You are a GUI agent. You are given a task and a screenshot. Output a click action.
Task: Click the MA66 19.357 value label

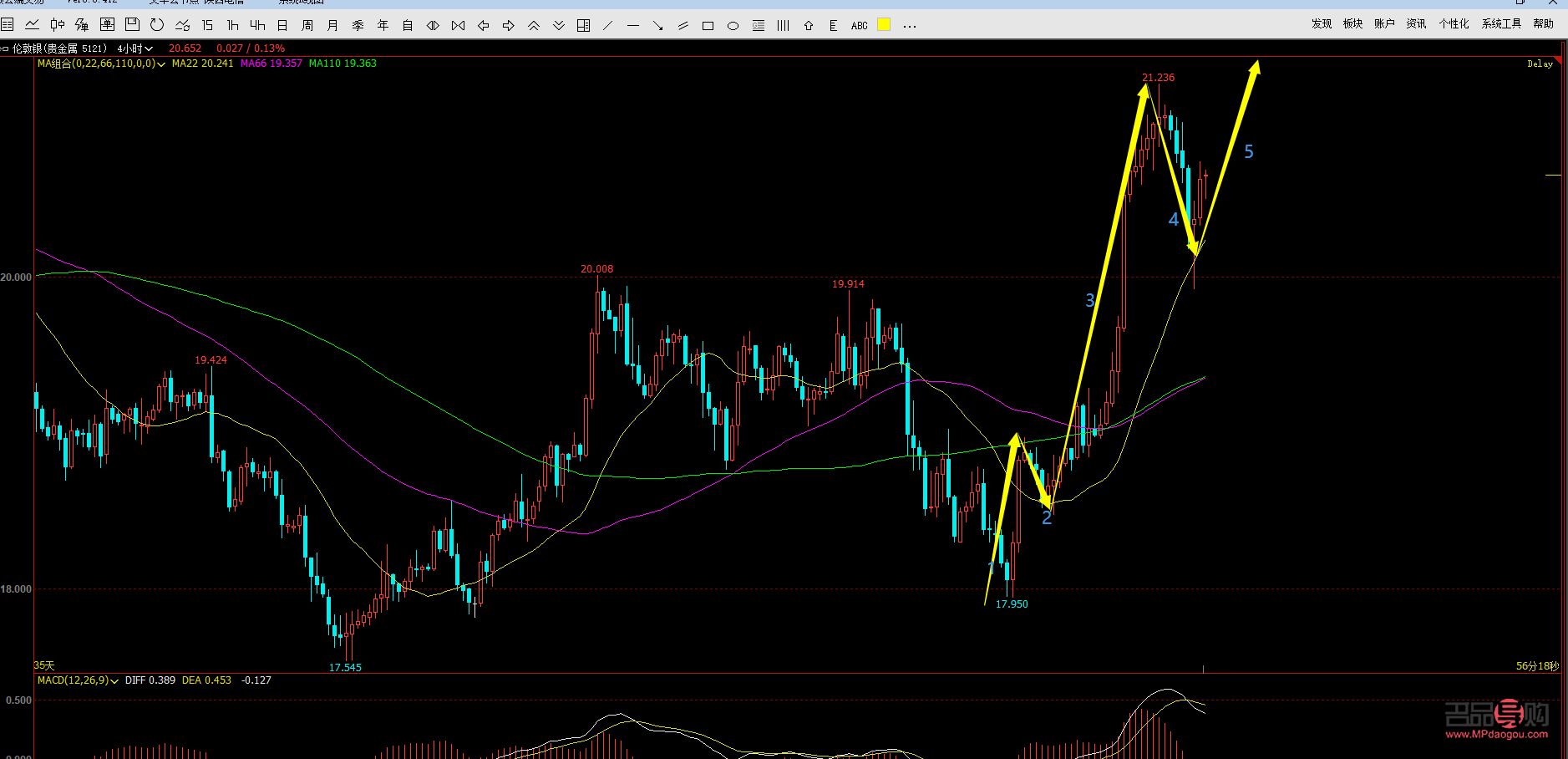click(x=271, y=64)
